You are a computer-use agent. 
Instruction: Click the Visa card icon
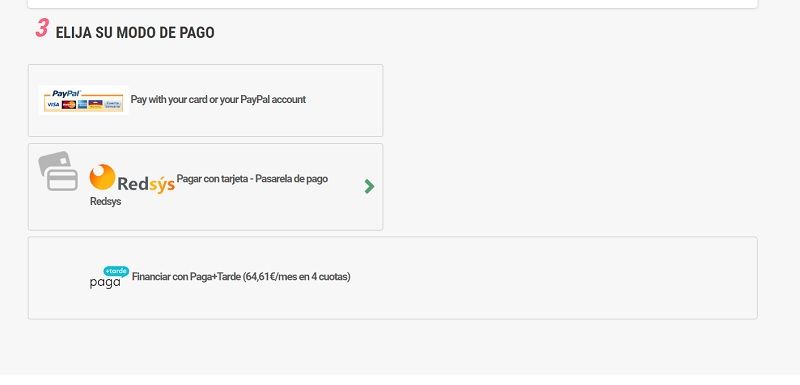tap(54, 105)
